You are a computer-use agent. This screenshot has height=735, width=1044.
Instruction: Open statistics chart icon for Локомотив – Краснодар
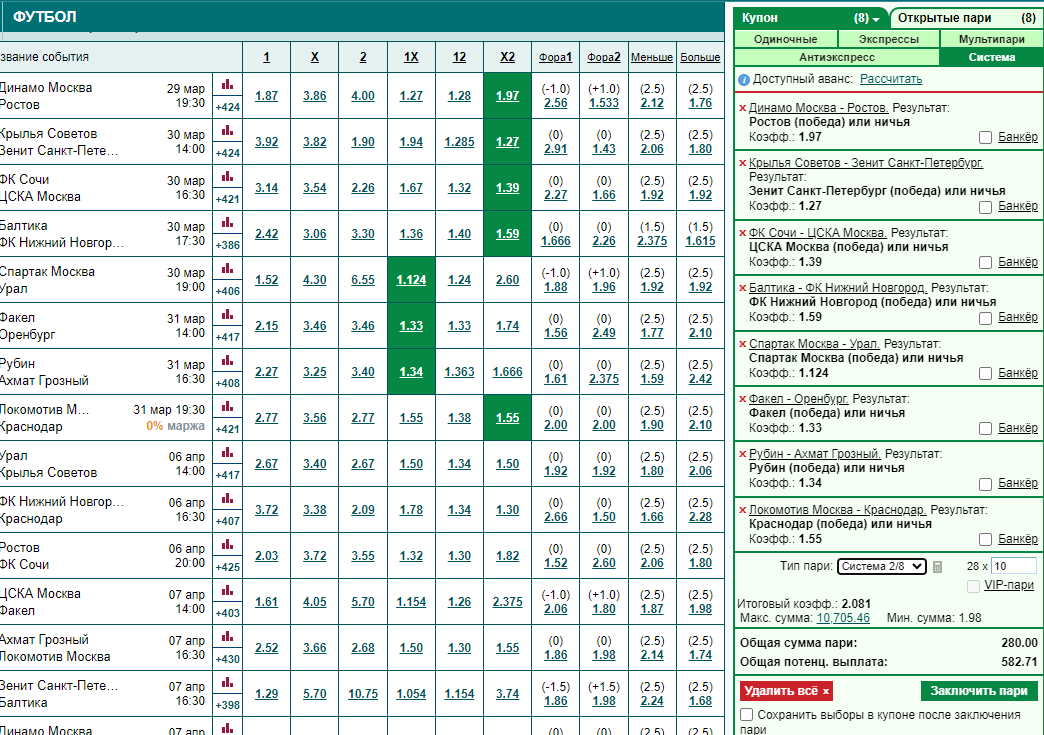(228, 406)
